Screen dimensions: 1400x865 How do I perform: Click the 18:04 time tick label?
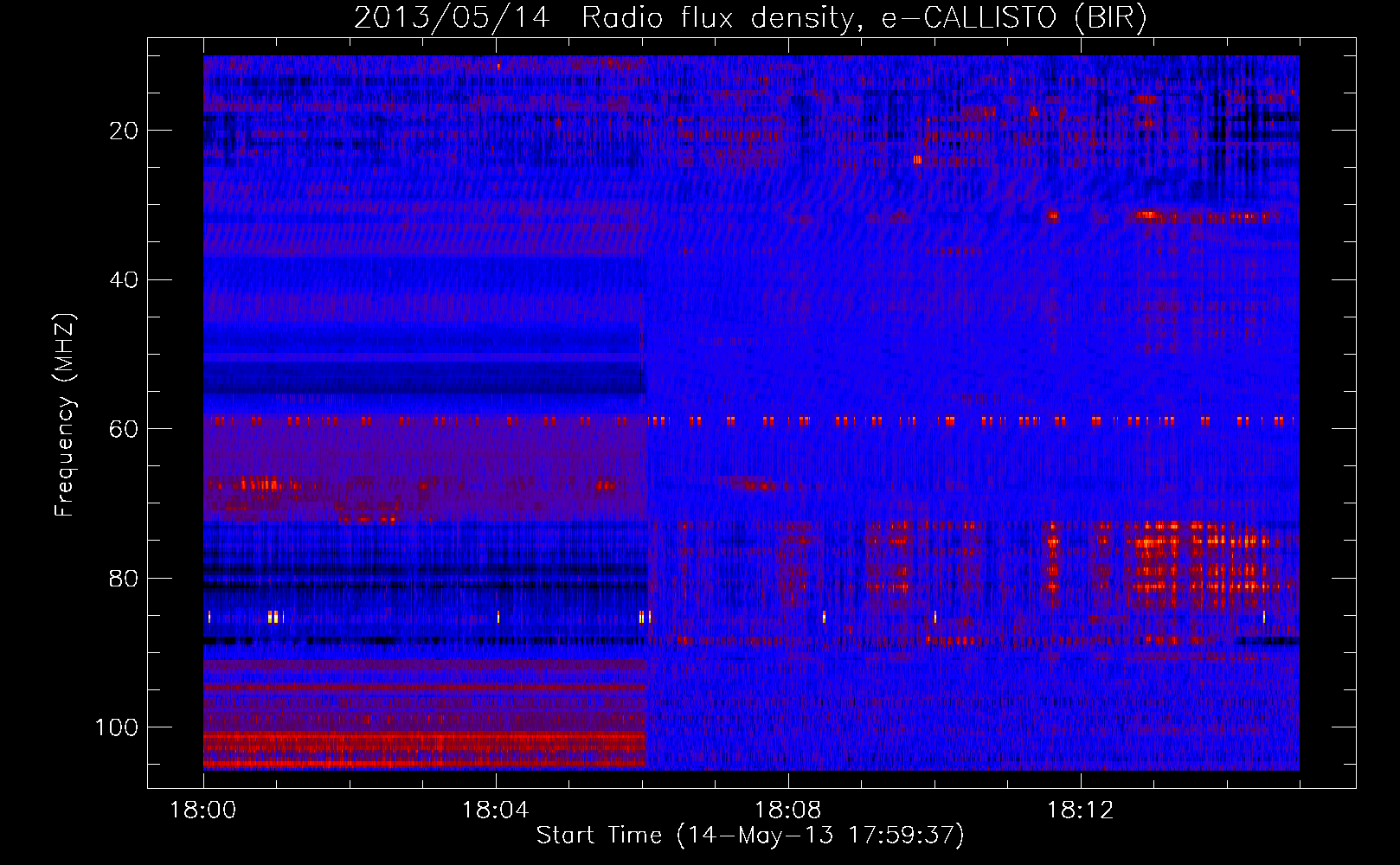pyautogui.click(x=495, y=811)
